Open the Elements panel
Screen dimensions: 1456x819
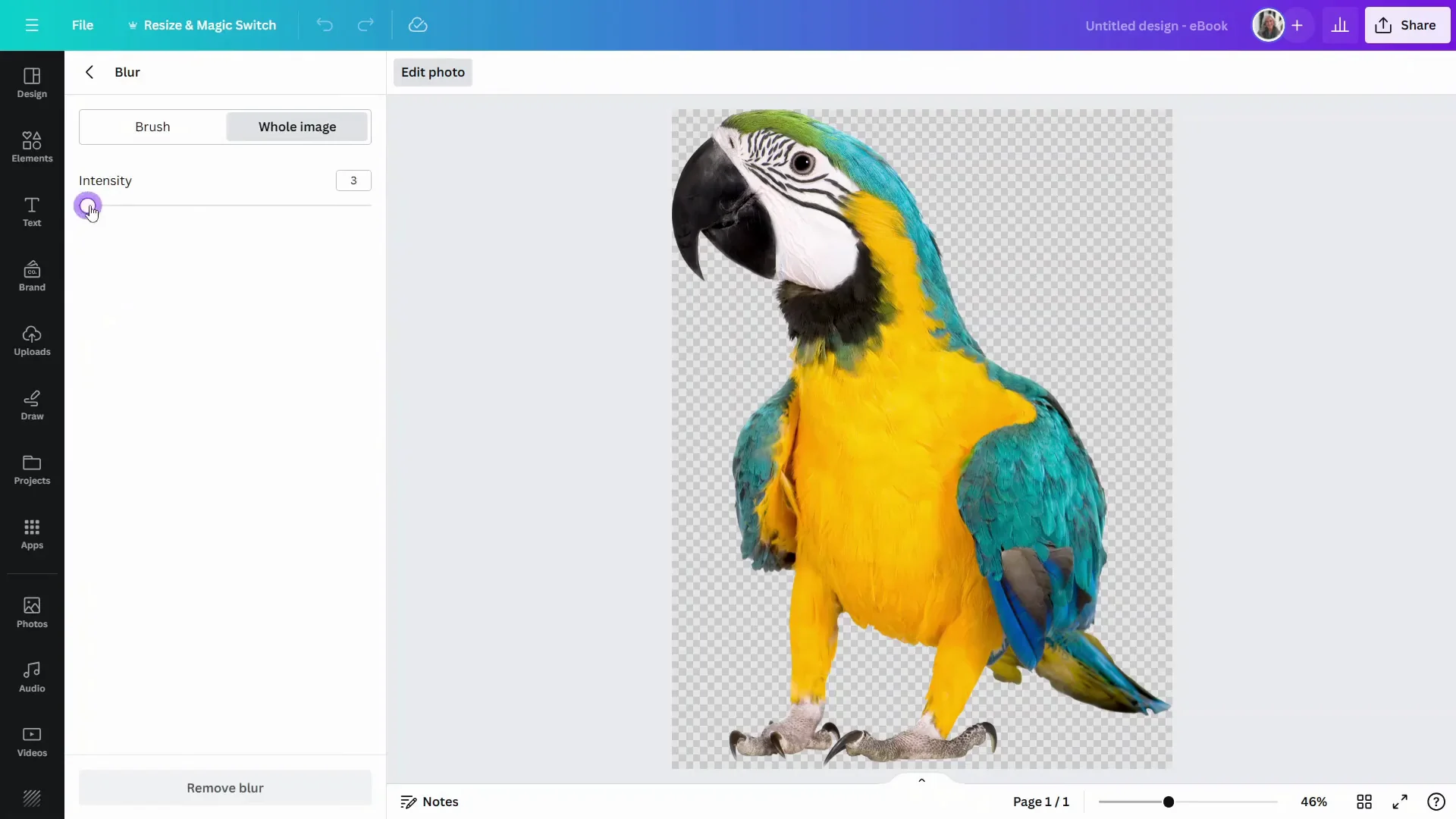(x=31, y=147)
